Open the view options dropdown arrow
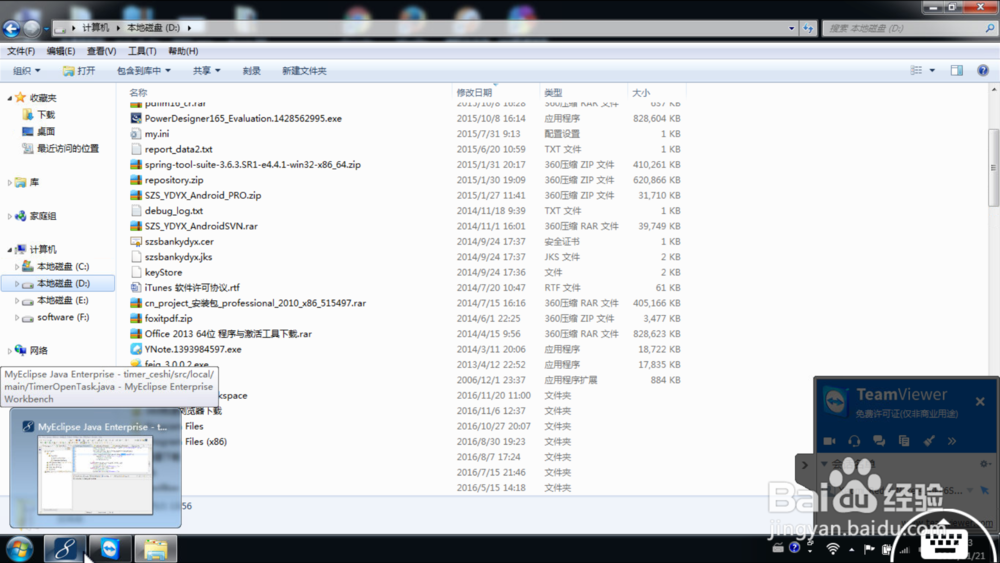This screenshot has height=563, width=1000. (932, 70)
